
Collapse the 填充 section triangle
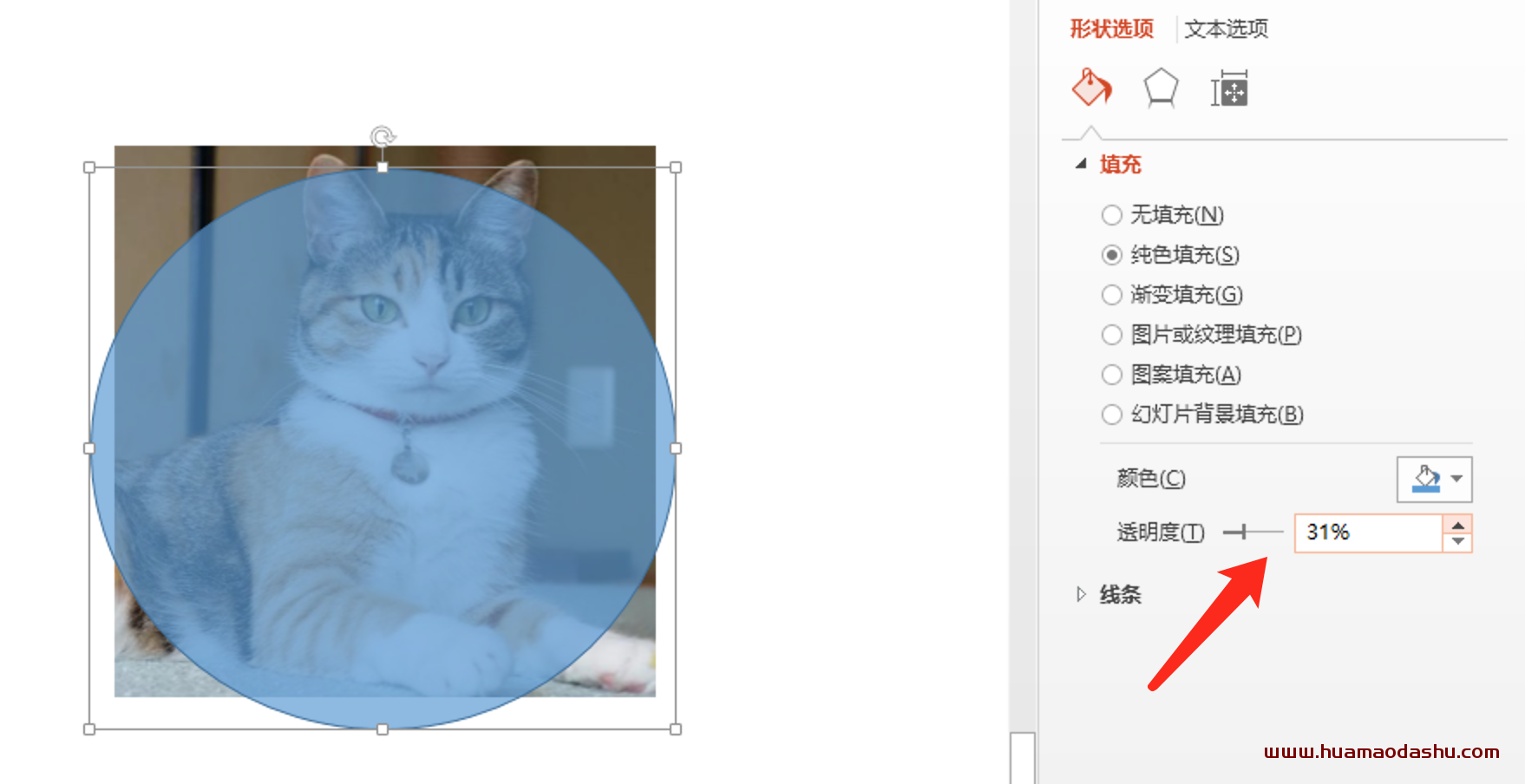point(1081,163)
